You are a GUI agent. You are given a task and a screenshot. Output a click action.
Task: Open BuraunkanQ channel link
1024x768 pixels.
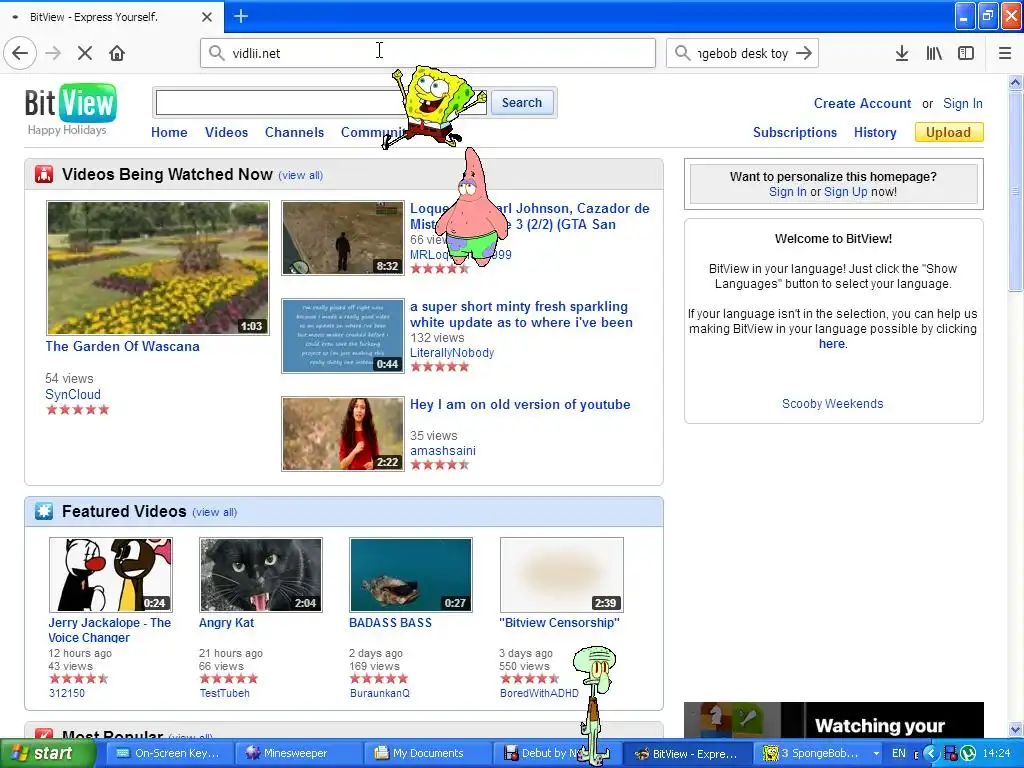pos(379,693)
